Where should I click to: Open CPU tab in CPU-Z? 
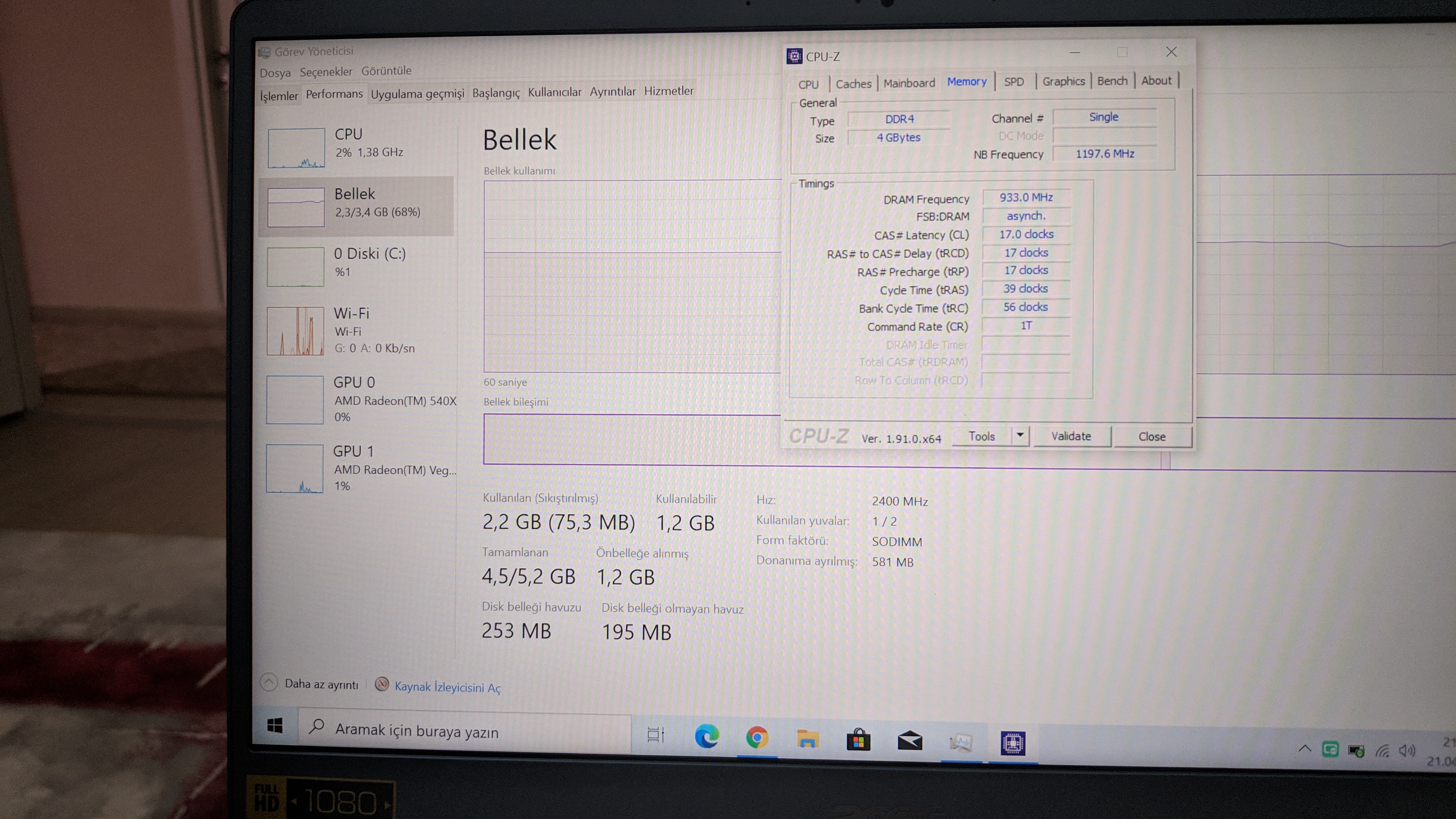808,84
